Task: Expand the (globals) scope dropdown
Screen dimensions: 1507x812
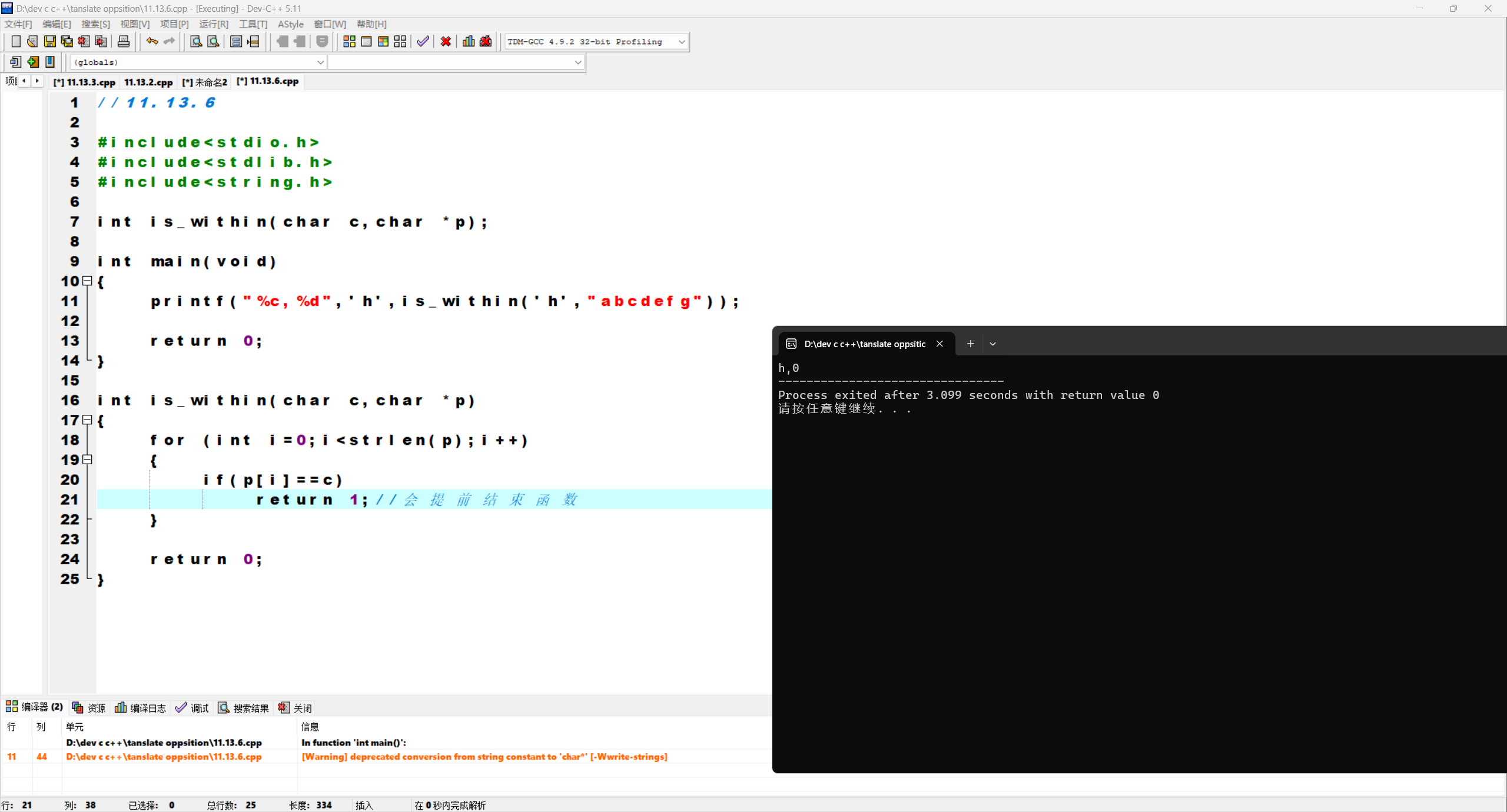Action: (x=320, y=62)
